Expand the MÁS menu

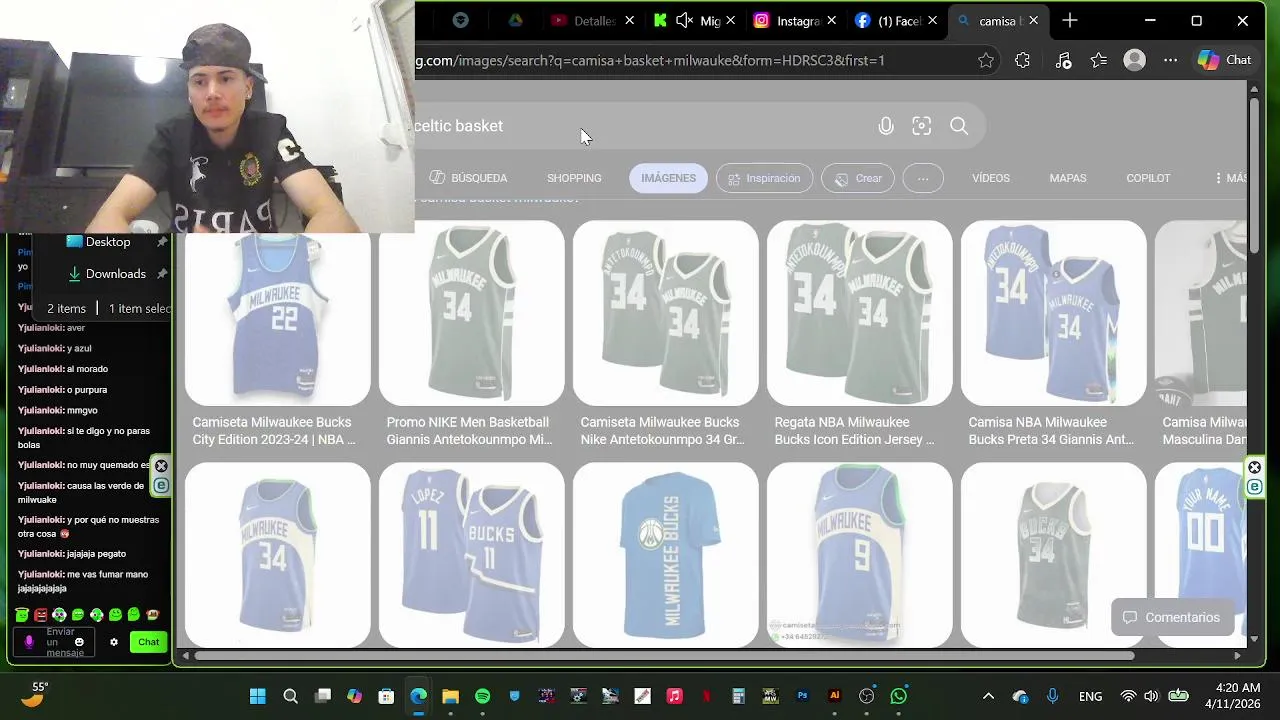[x=1231, y=178]
